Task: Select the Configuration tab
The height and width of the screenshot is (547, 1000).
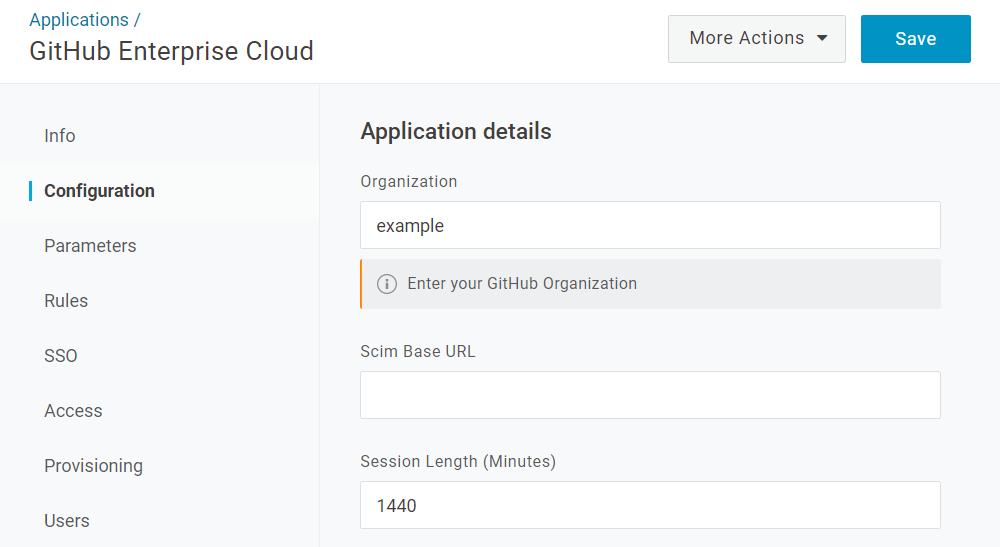Action: pyautogui.click(x=99, y=191)
